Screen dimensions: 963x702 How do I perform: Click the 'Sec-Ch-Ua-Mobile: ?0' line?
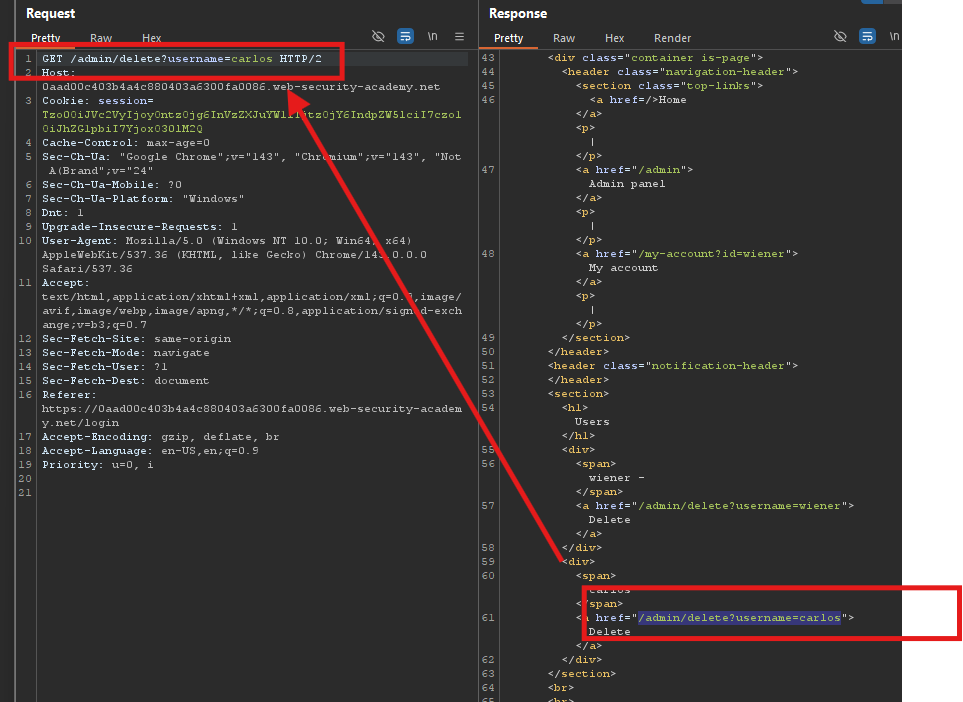(112, 185)
